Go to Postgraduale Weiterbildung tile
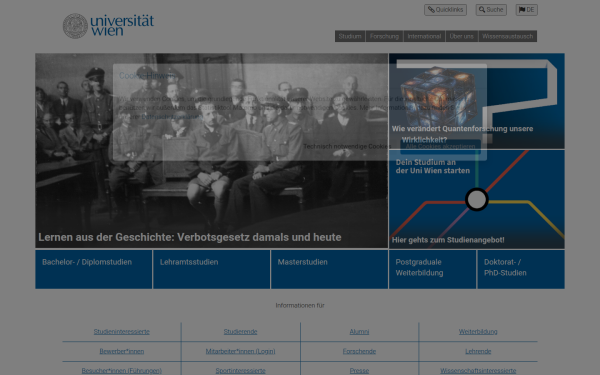This screenshot has width=600, height=375. coord(432,269)
